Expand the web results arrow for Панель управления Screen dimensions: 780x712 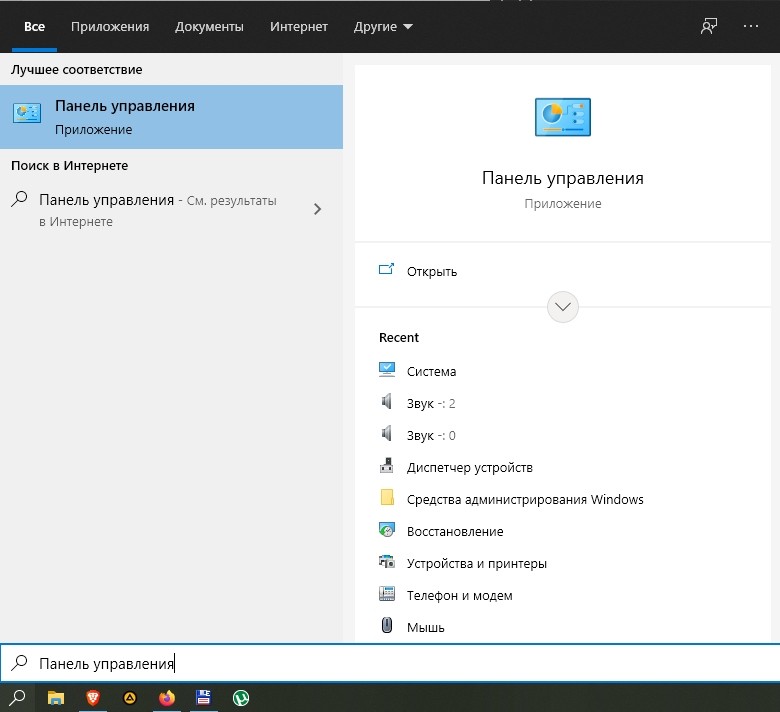coord(317,209)
